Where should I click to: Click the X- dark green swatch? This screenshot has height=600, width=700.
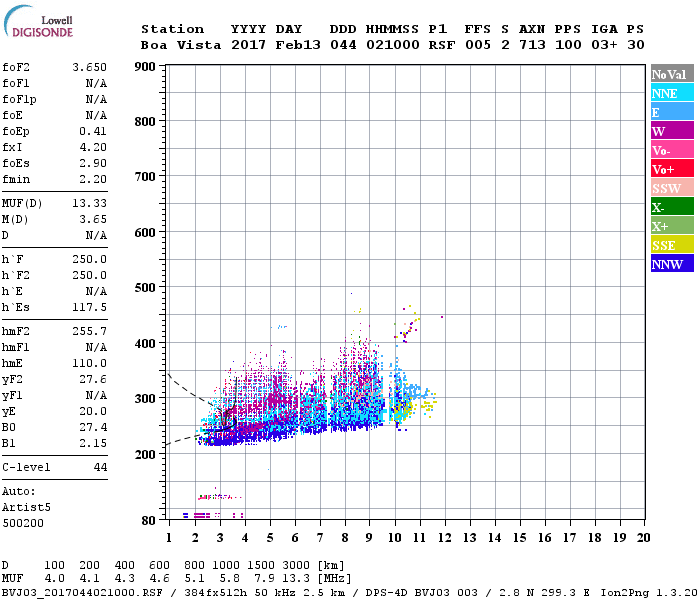672,206
